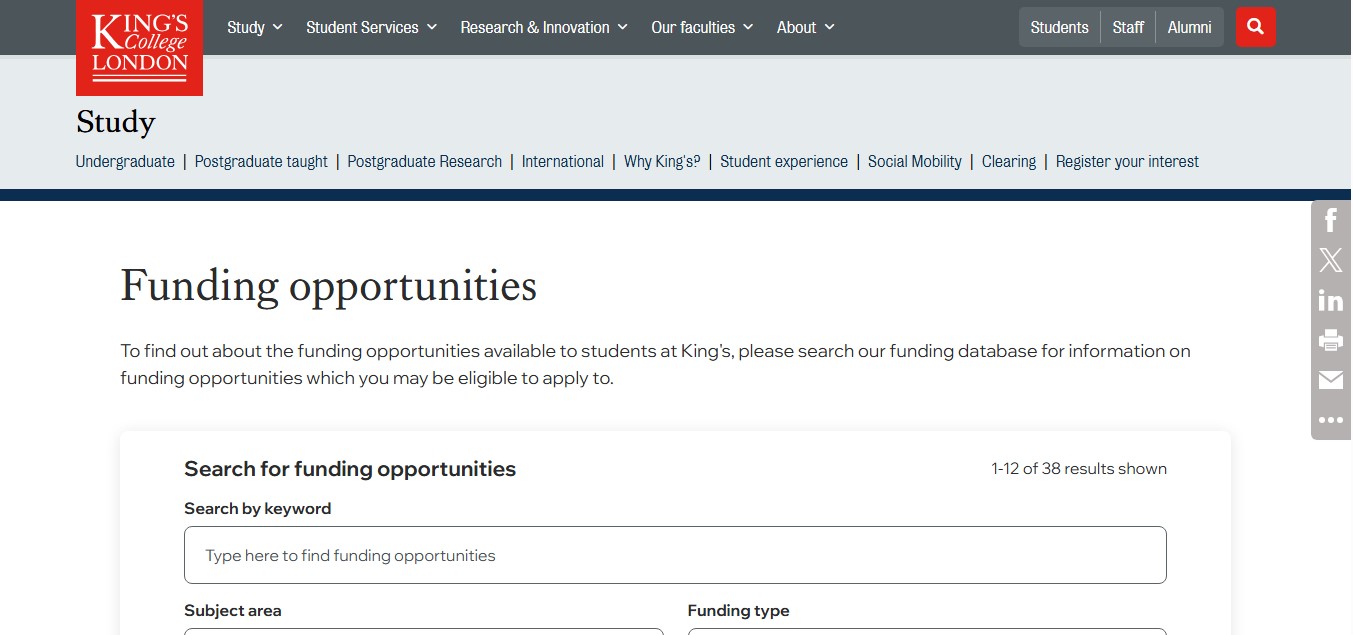The height and width of the screenshot is (635, 1353).
Task: Go to the Postgraduate taught link
Action: [x=261, y=161]
